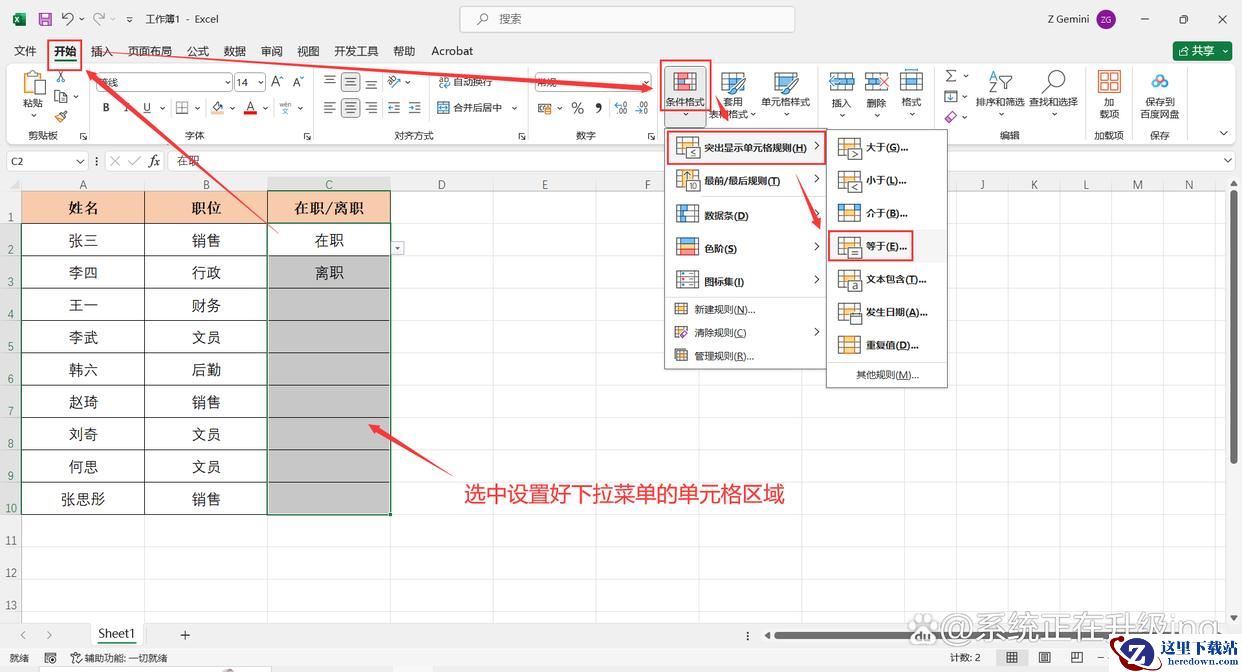Screen dimensions: 1242x672
Task: Click the Format Painter brush icon
Action: 61,117
